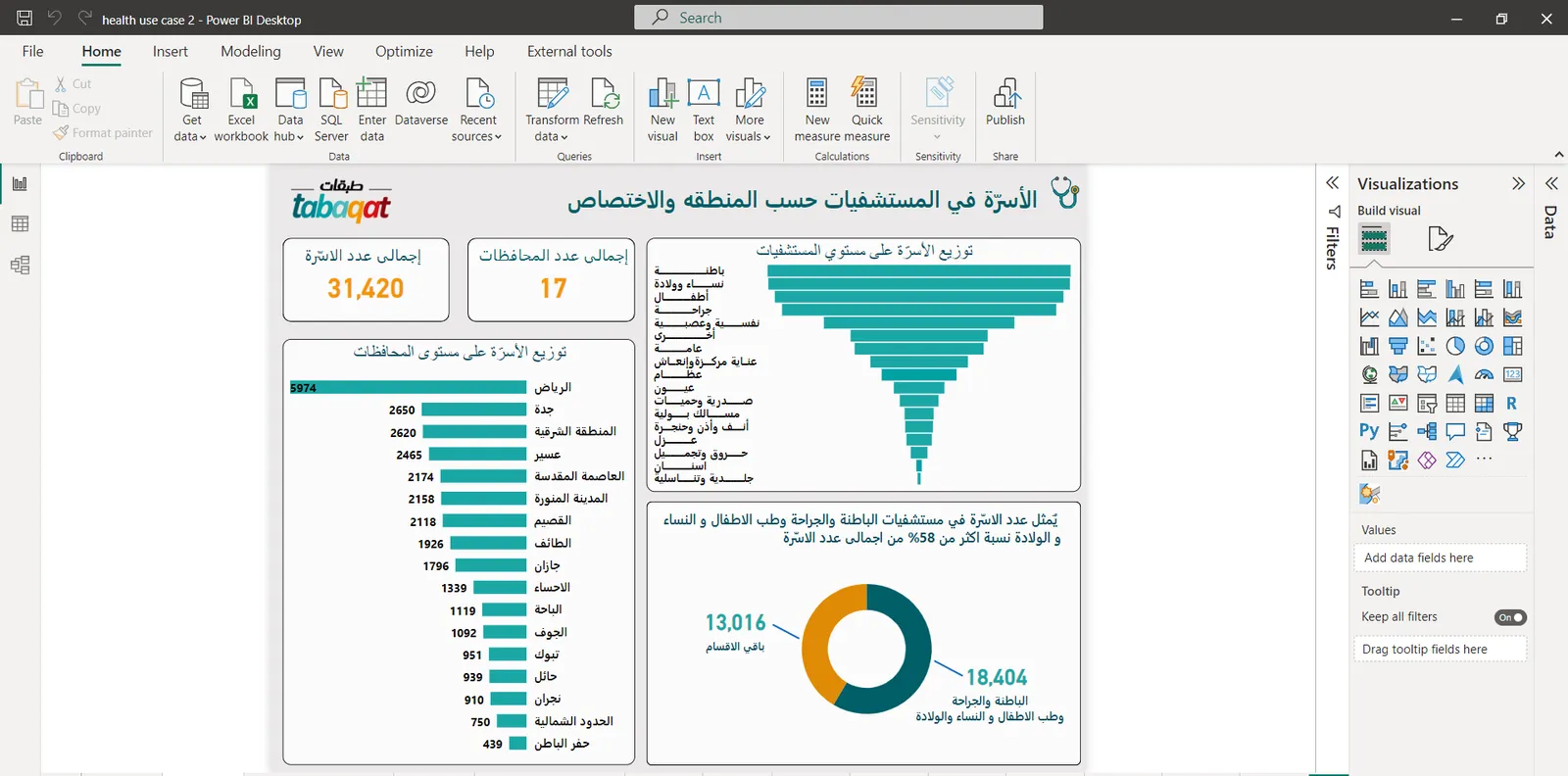Open Format visual tab in Visualizations
Viewport: 1568px width, 776px height.
tap(1440, 238)
